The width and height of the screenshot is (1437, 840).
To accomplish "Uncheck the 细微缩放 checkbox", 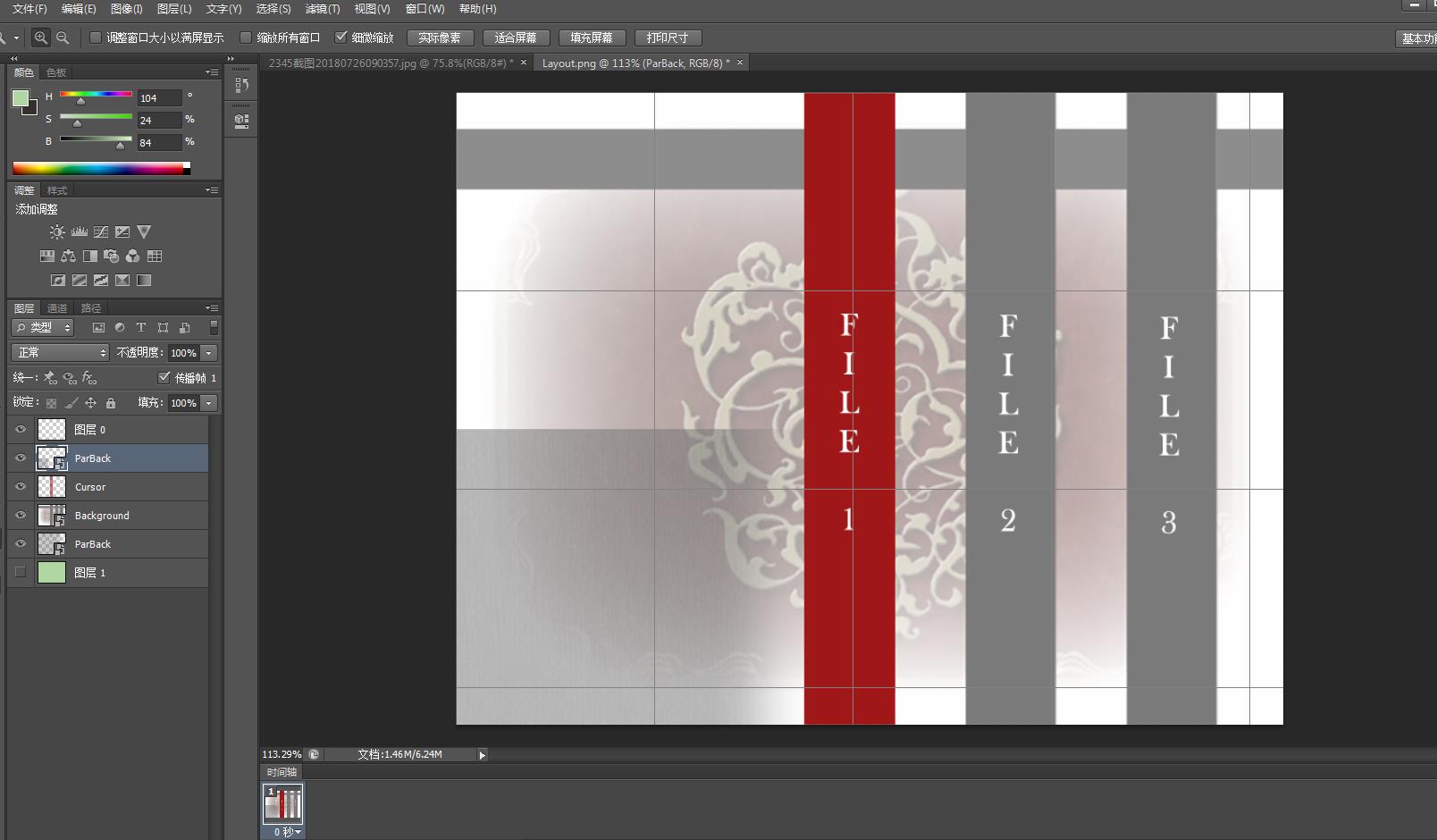I will click(x=340, y=38).
